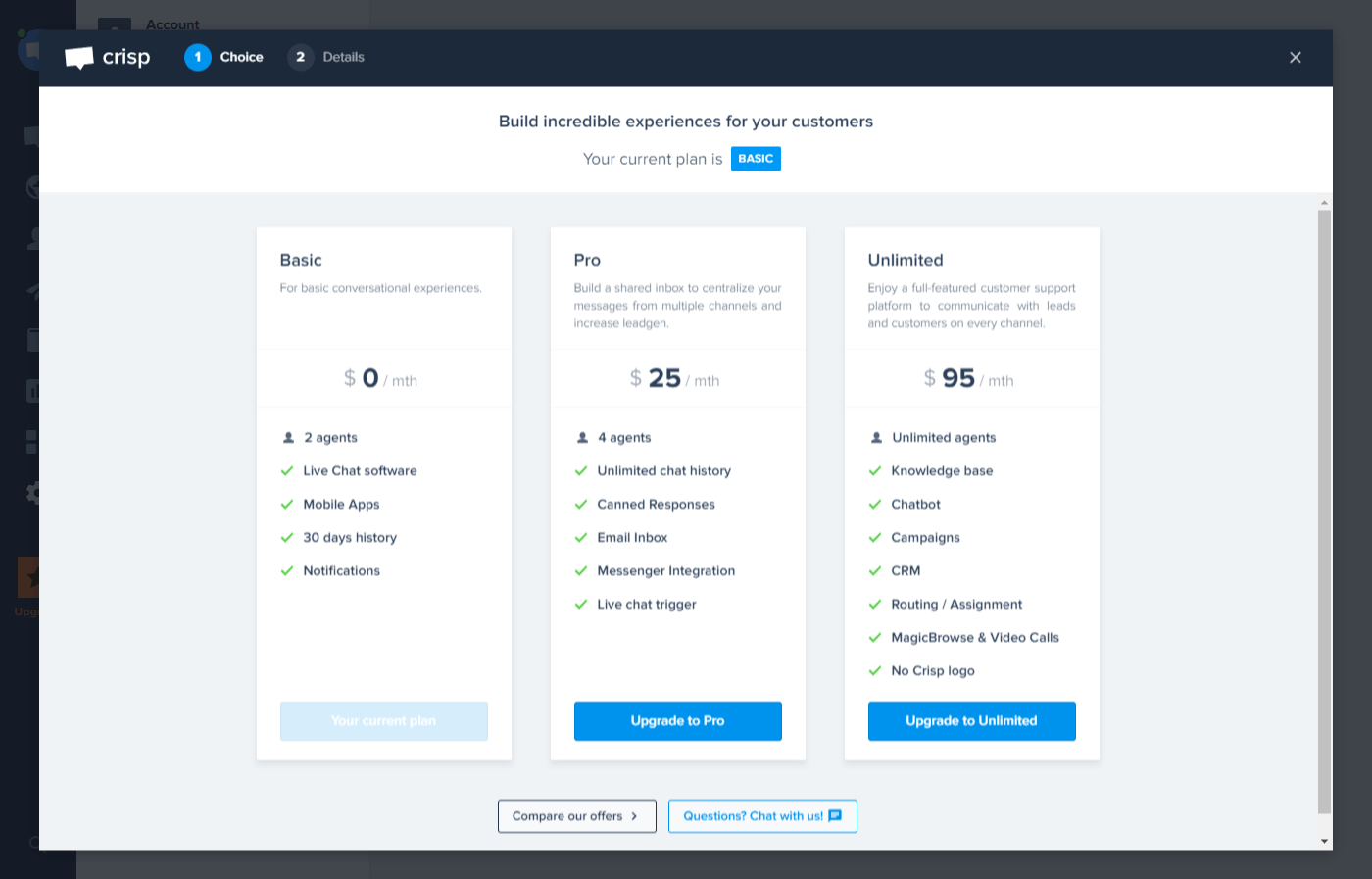1372x879 pixels.
Task: Click checkmark next to Email Inbox
Action: 581,538
